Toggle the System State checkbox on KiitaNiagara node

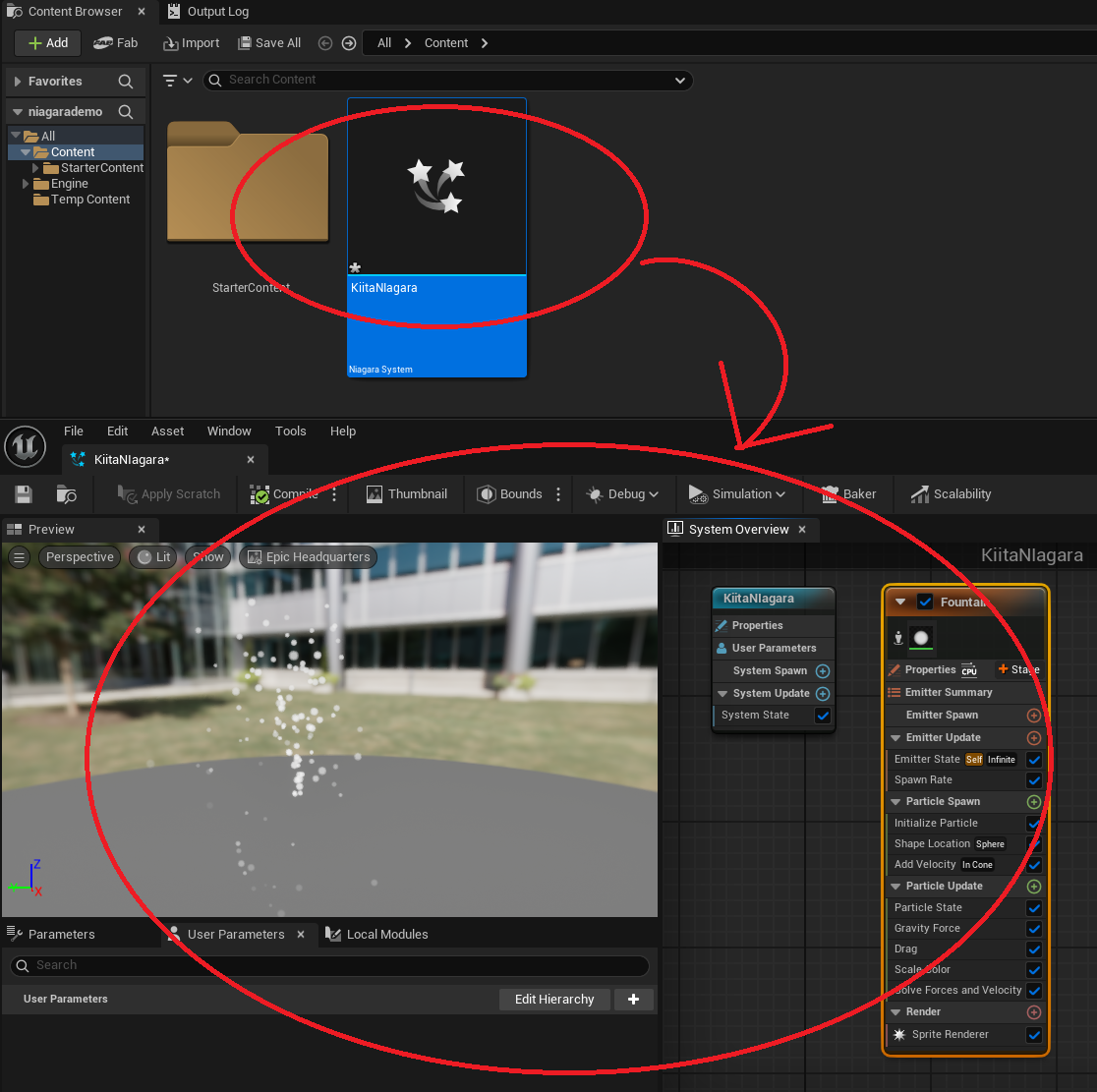(x=823, y=716)
